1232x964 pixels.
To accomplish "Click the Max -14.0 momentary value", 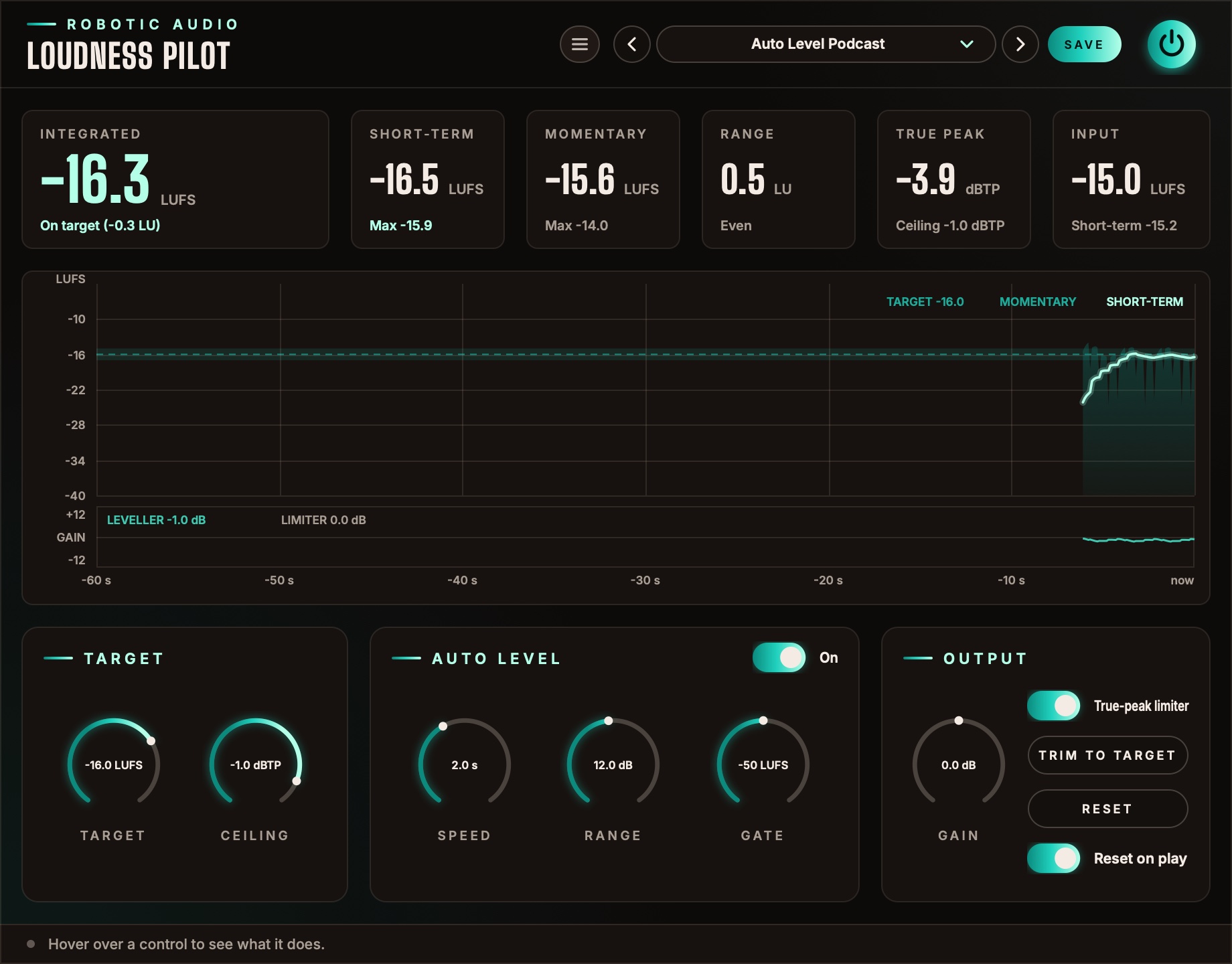I will [576, 226].
